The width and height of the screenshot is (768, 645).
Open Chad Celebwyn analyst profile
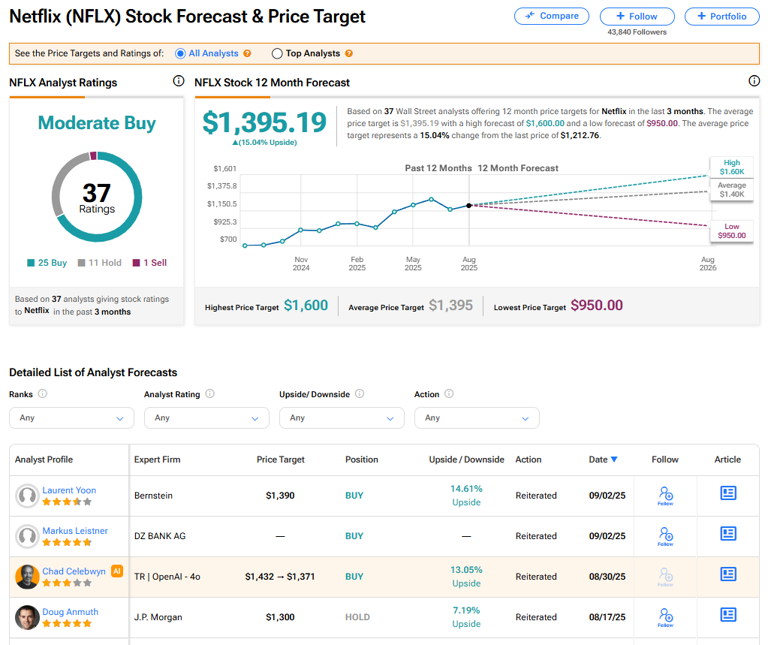tap(73, 572)
